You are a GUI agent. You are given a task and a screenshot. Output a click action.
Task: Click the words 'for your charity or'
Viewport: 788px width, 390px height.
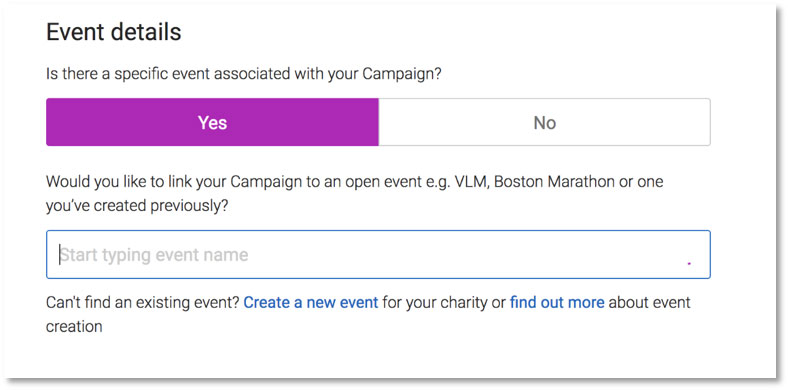[x=444, y=303]
